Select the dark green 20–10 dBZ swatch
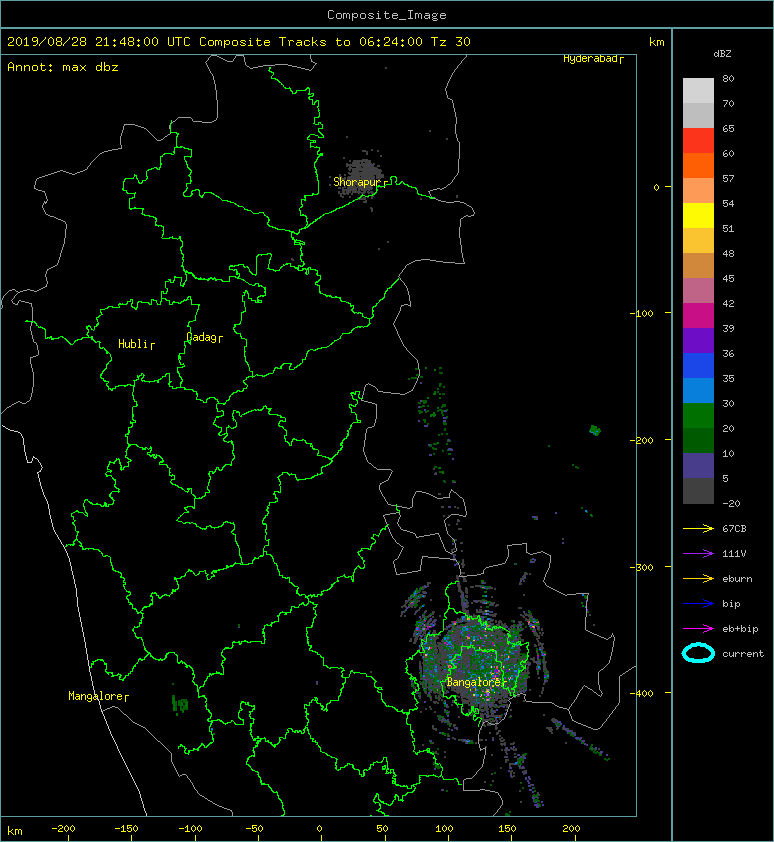This screenshot has height=842, width=774. coord(698,440)
